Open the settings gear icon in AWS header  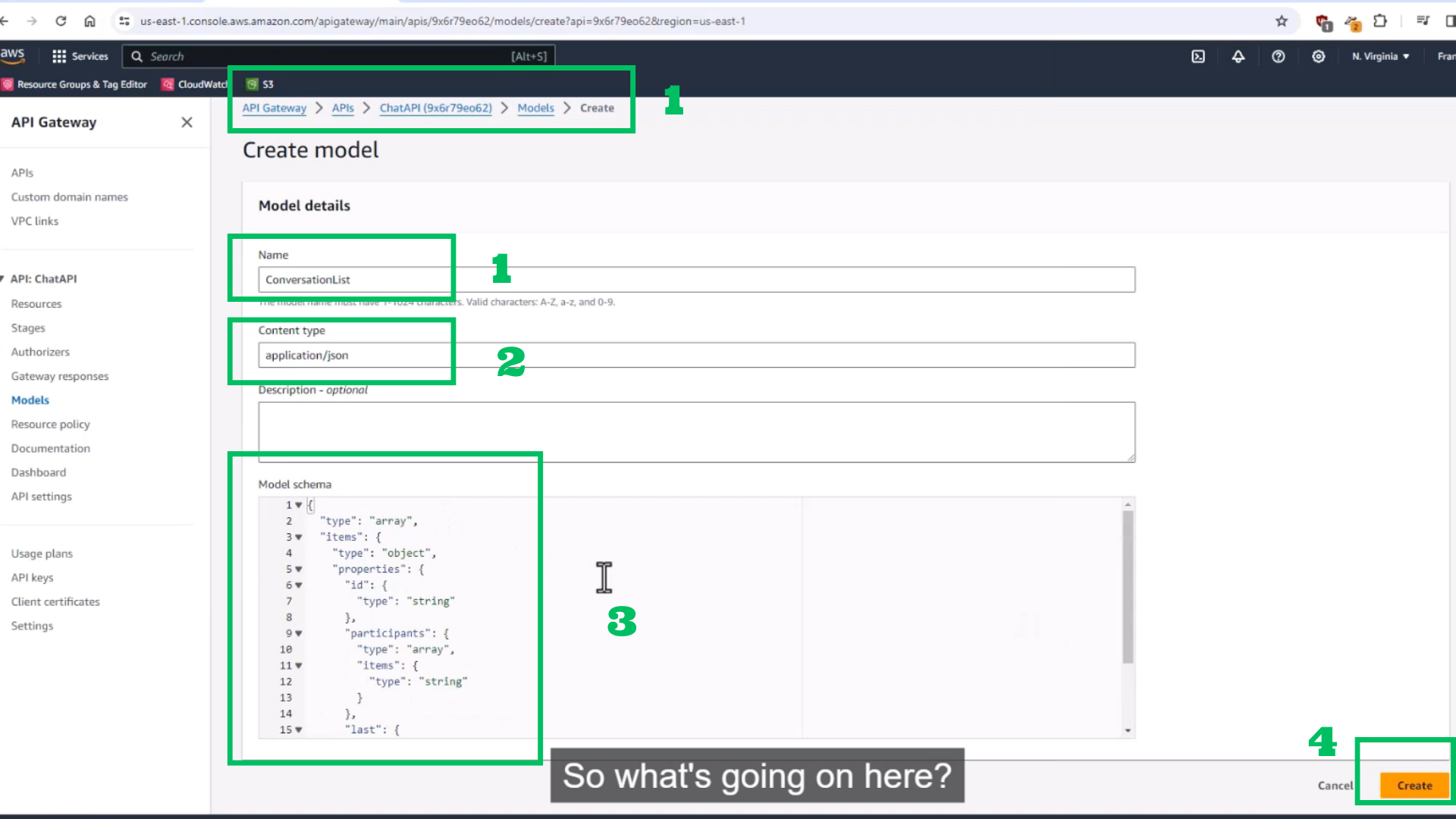tap(1319, 56)
